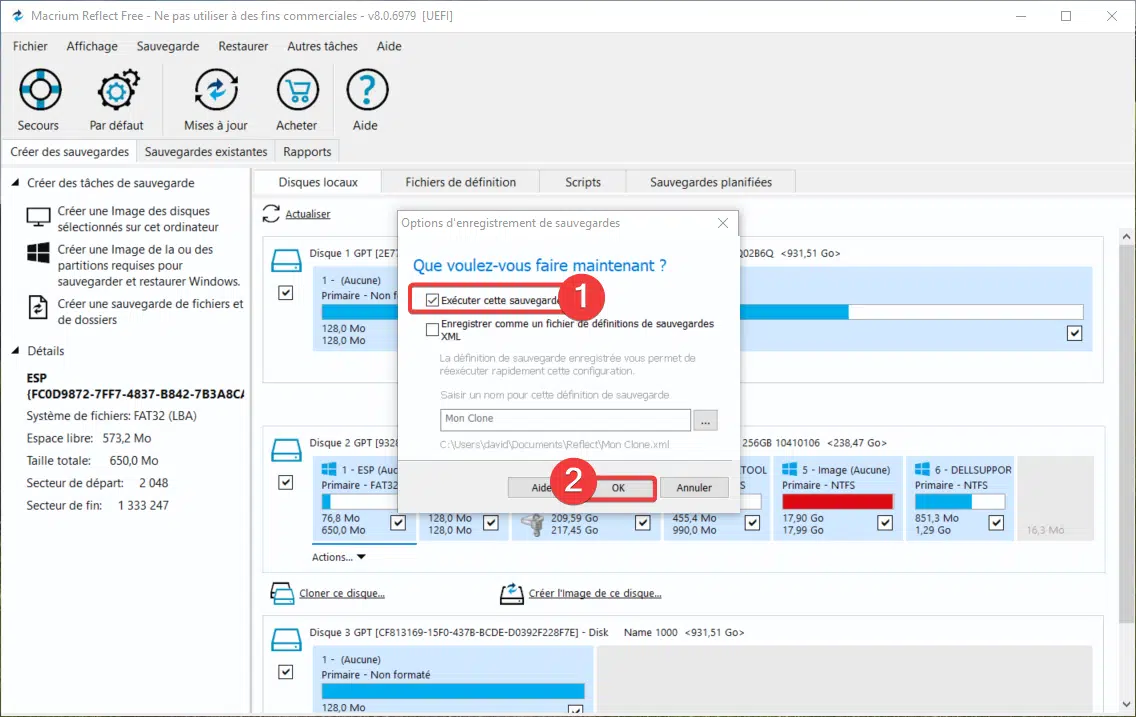The height and width of the screenshot is (717, 1136).
Task: Open the Aide menu in menu bar
Action: (x=389, y=46)
